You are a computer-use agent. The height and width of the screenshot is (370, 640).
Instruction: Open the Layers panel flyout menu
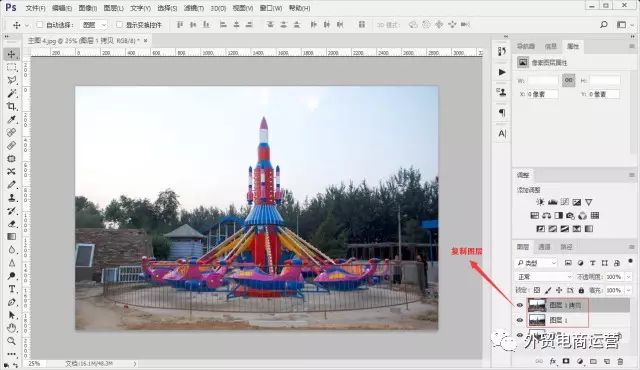pyautogui.click(x=631, y=247)
